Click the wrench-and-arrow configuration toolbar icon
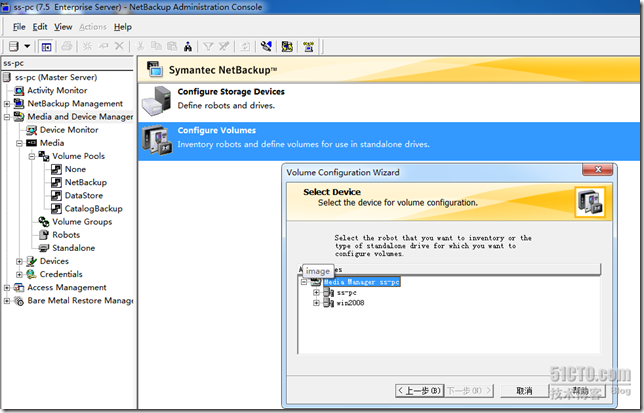 266,46
